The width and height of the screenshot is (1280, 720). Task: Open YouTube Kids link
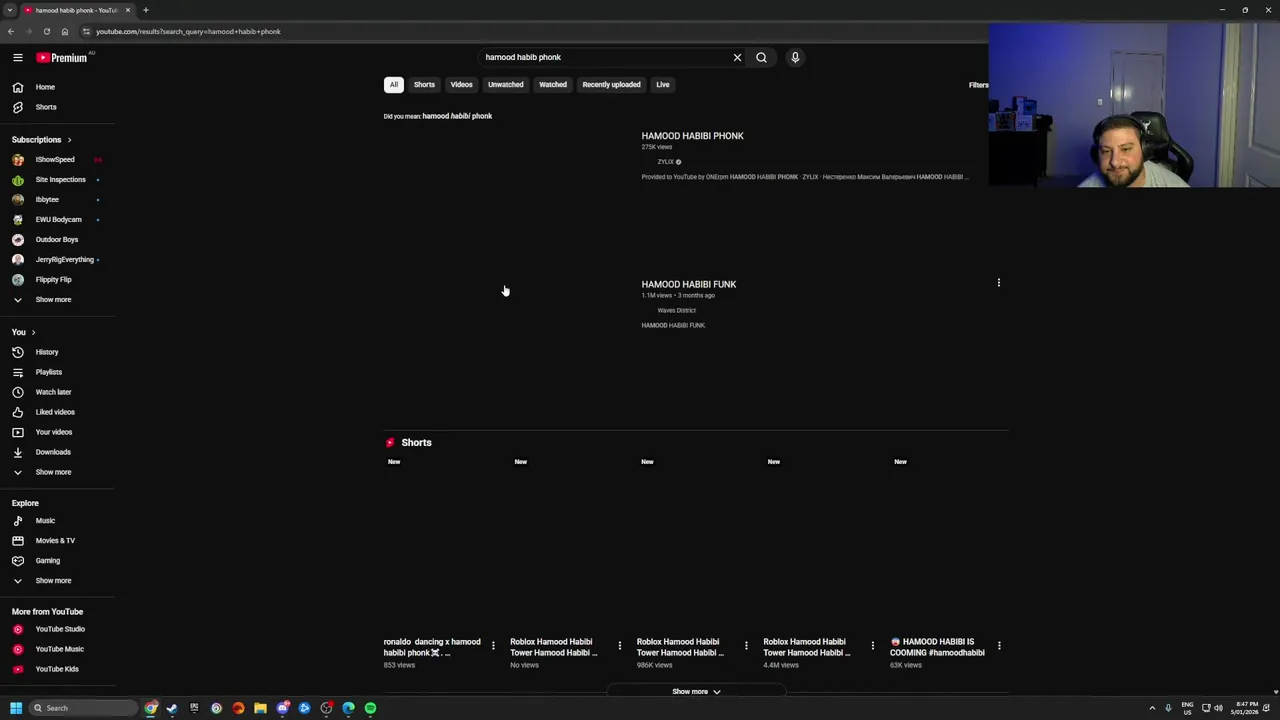pyautogui.click(x=57, y=669)
